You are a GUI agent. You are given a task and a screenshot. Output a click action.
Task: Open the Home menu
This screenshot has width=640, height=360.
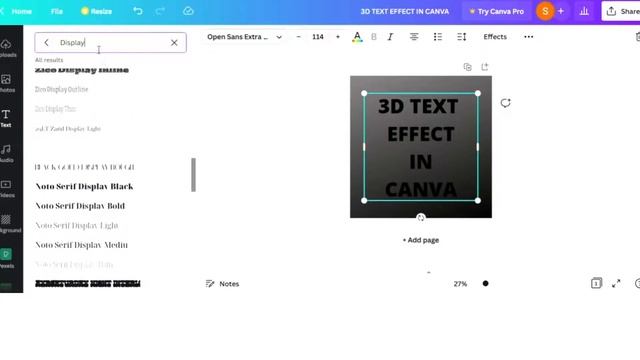tap(21, 11)
